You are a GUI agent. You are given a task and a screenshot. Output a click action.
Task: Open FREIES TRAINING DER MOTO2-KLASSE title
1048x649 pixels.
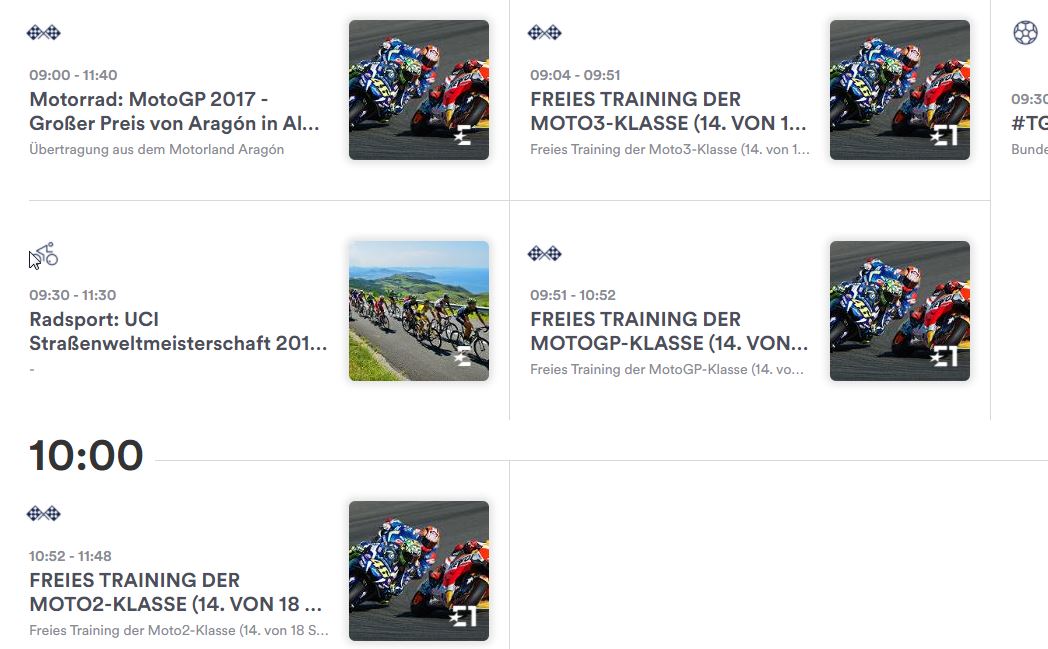(176, 592)
